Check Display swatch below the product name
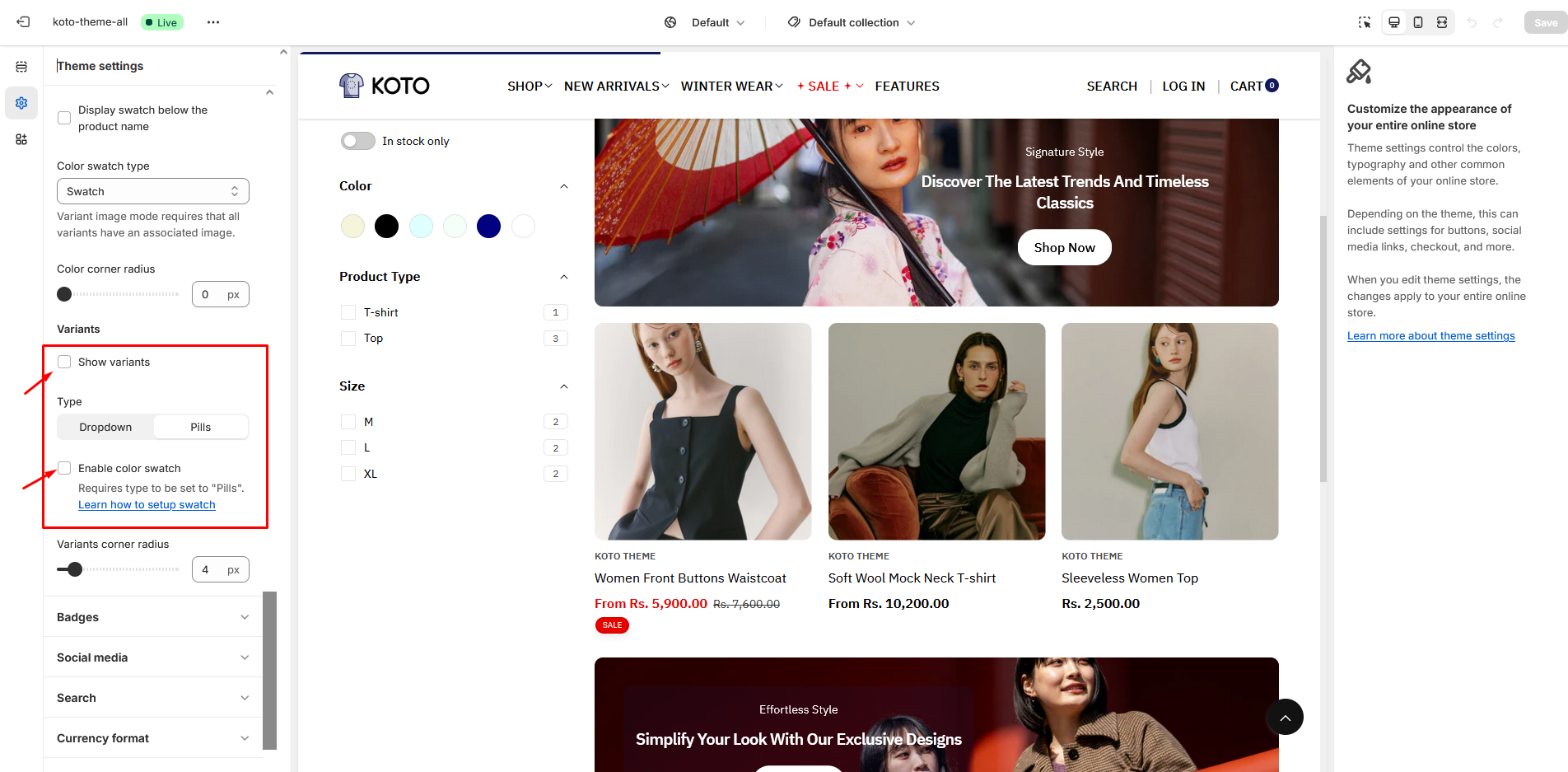Viewport: 1568px width, 772px height. click(64, 118)
